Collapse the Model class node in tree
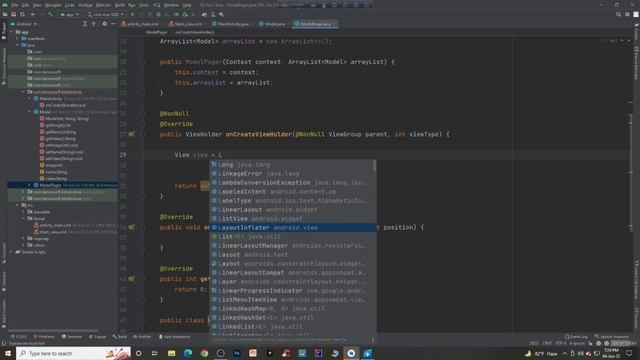The image size is (640, 360). coord(29,112)
